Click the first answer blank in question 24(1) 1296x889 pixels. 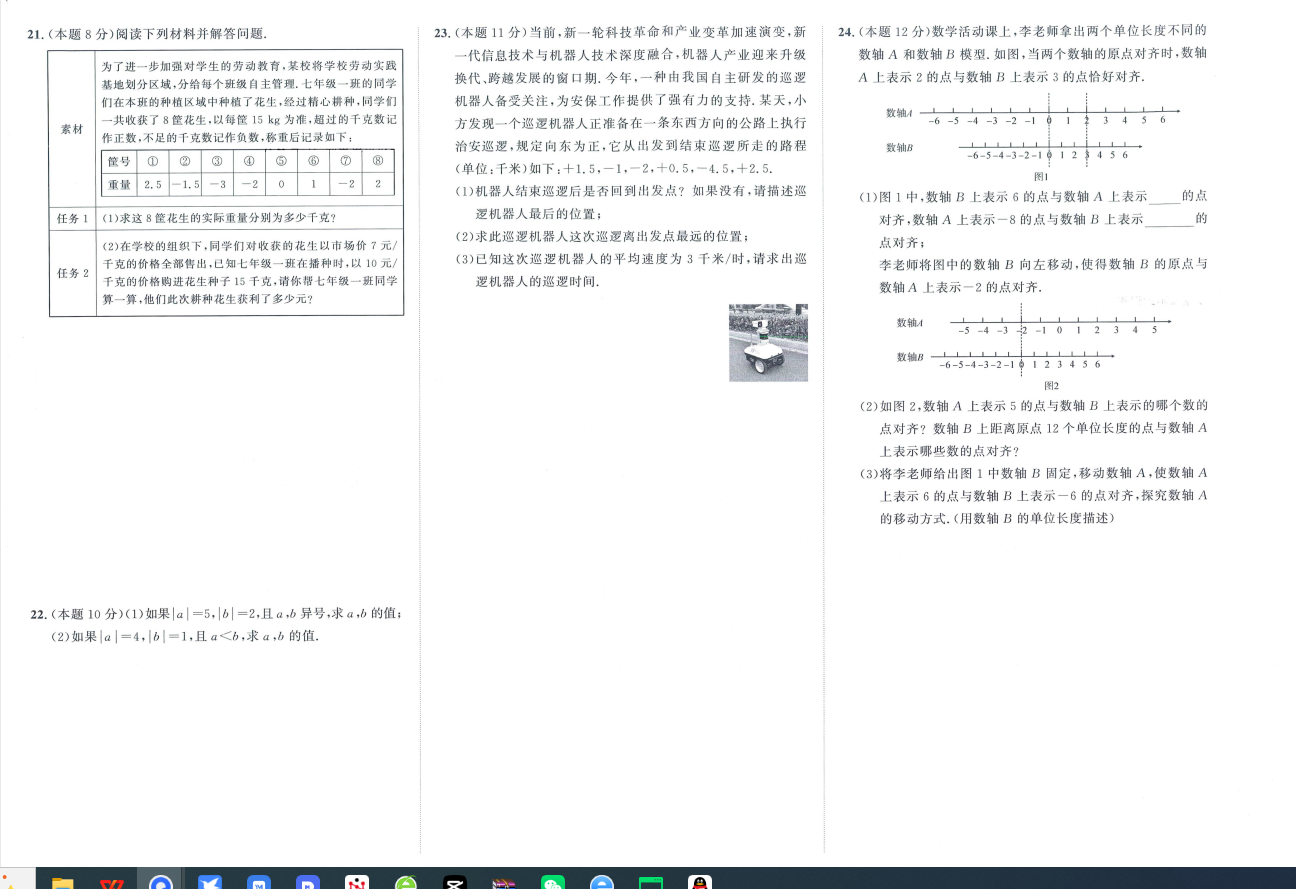pyautogui.click(x=1164, y=198)
